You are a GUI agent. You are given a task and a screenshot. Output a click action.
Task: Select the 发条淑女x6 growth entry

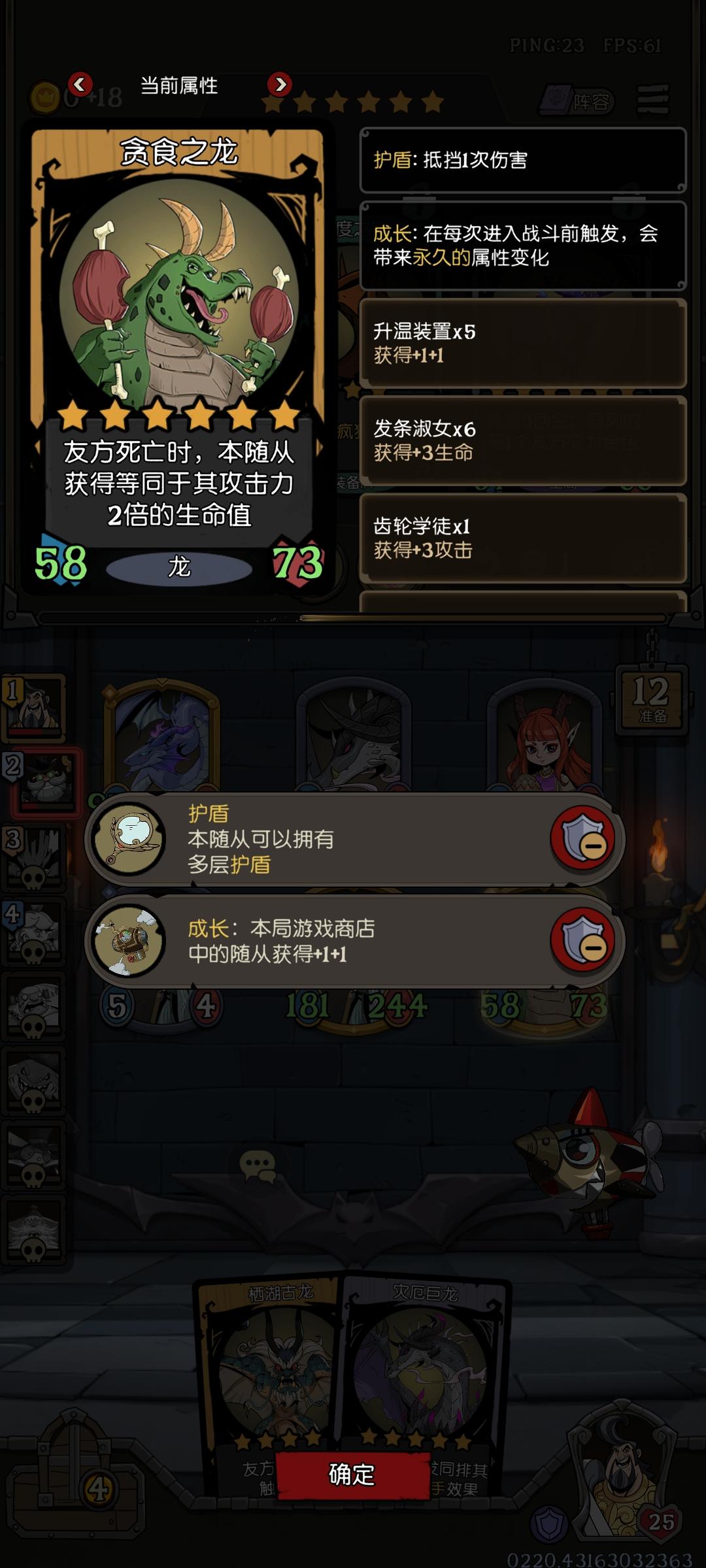click(x=523, y=440)
